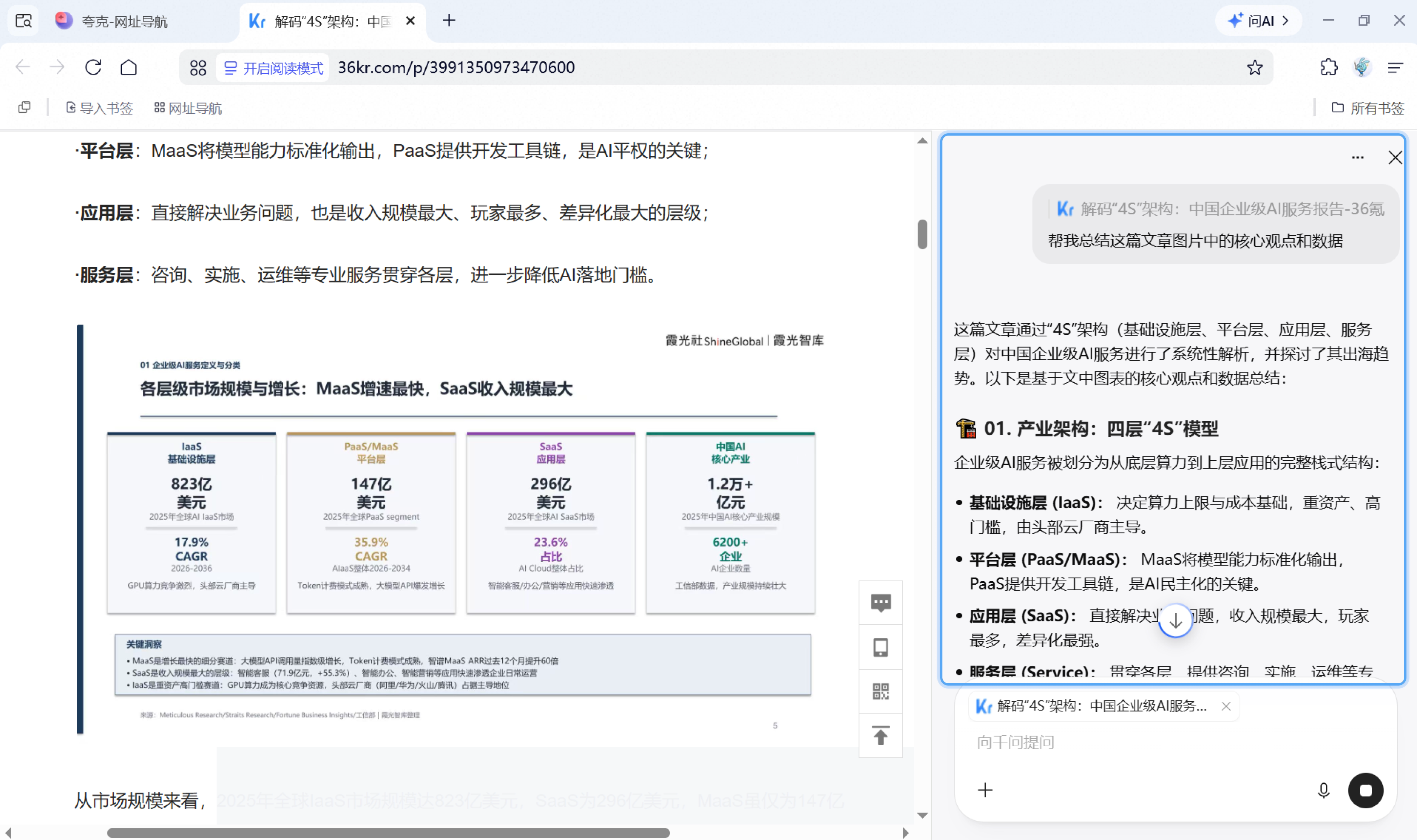1417x840 pixels.
Task: Reload the current page
Action: click(93, 67)
